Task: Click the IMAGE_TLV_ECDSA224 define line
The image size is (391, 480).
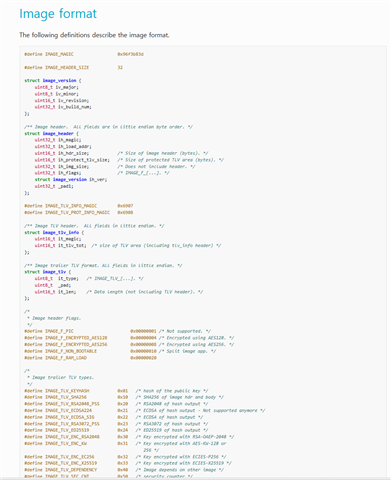Action: 145,410
